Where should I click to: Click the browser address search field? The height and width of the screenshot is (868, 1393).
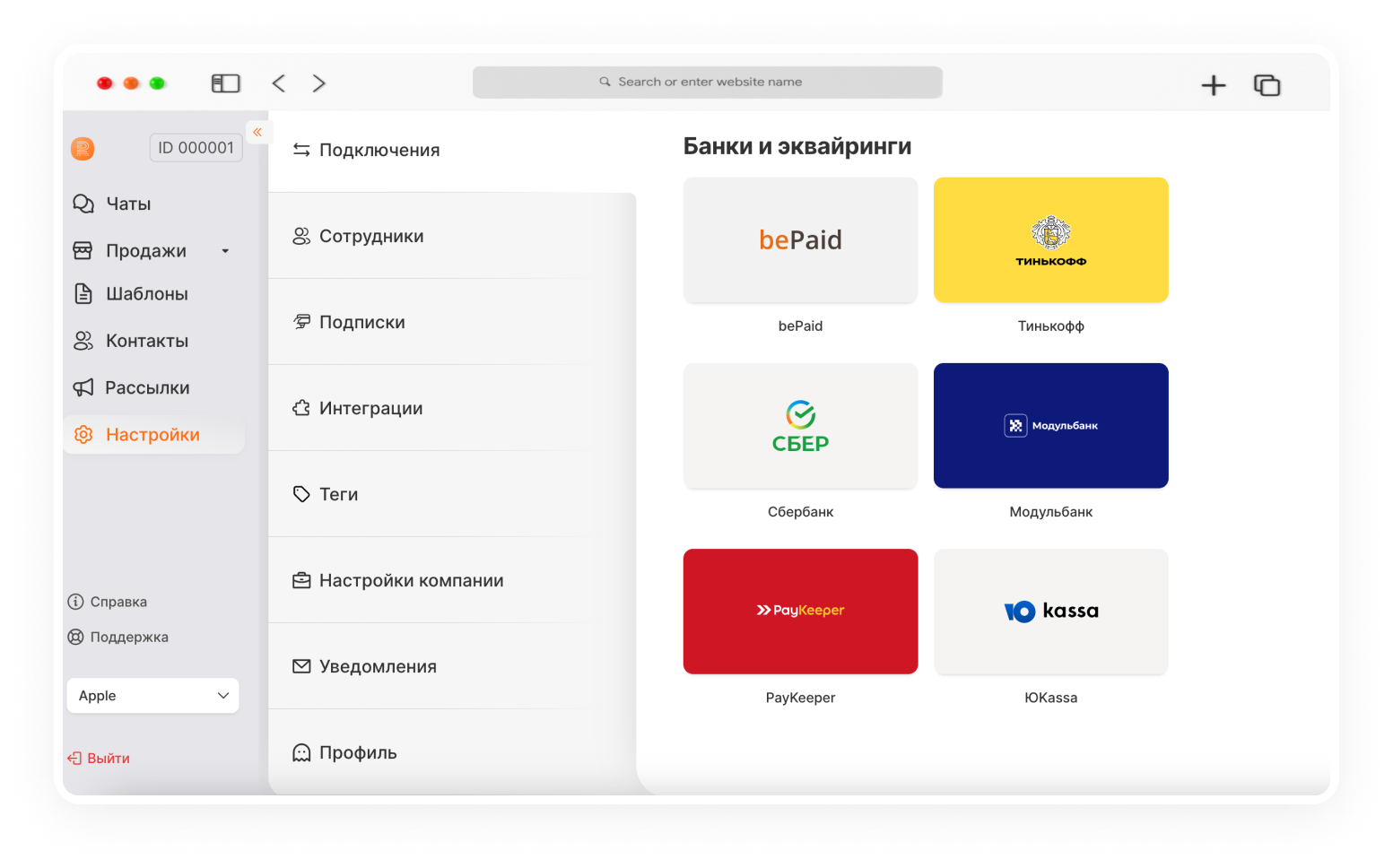click(x=707, y=82)
